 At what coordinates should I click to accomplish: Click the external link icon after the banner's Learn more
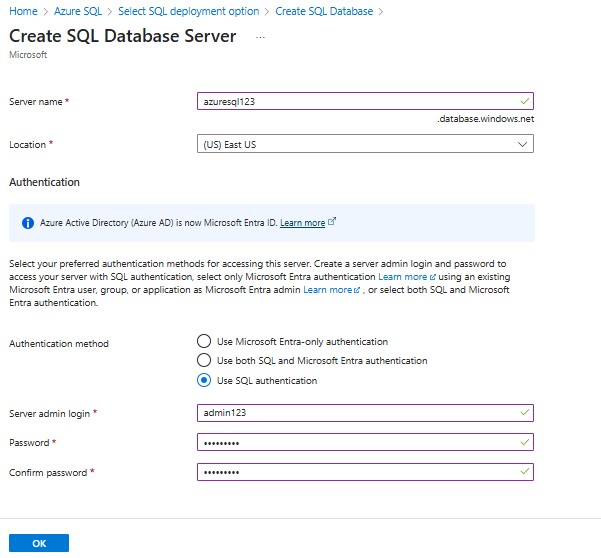click(x=332, y=222)
